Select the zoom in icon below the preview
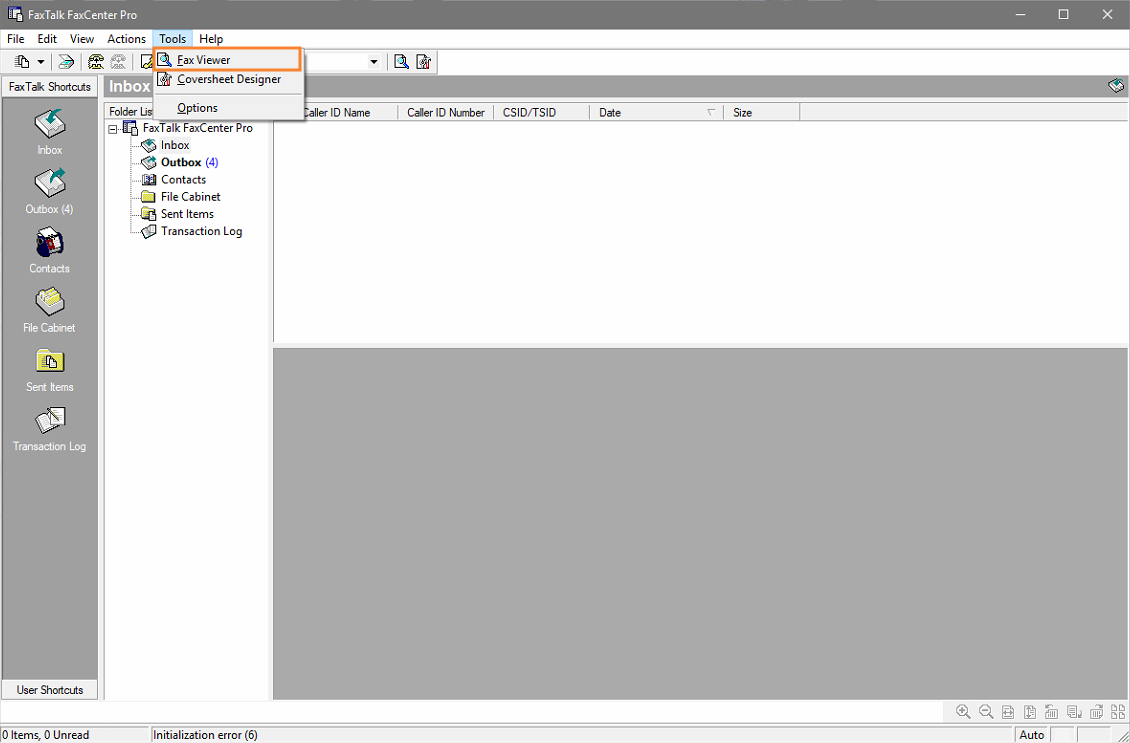This screenshot has height=743, width=1130. [x=963, y=711]
